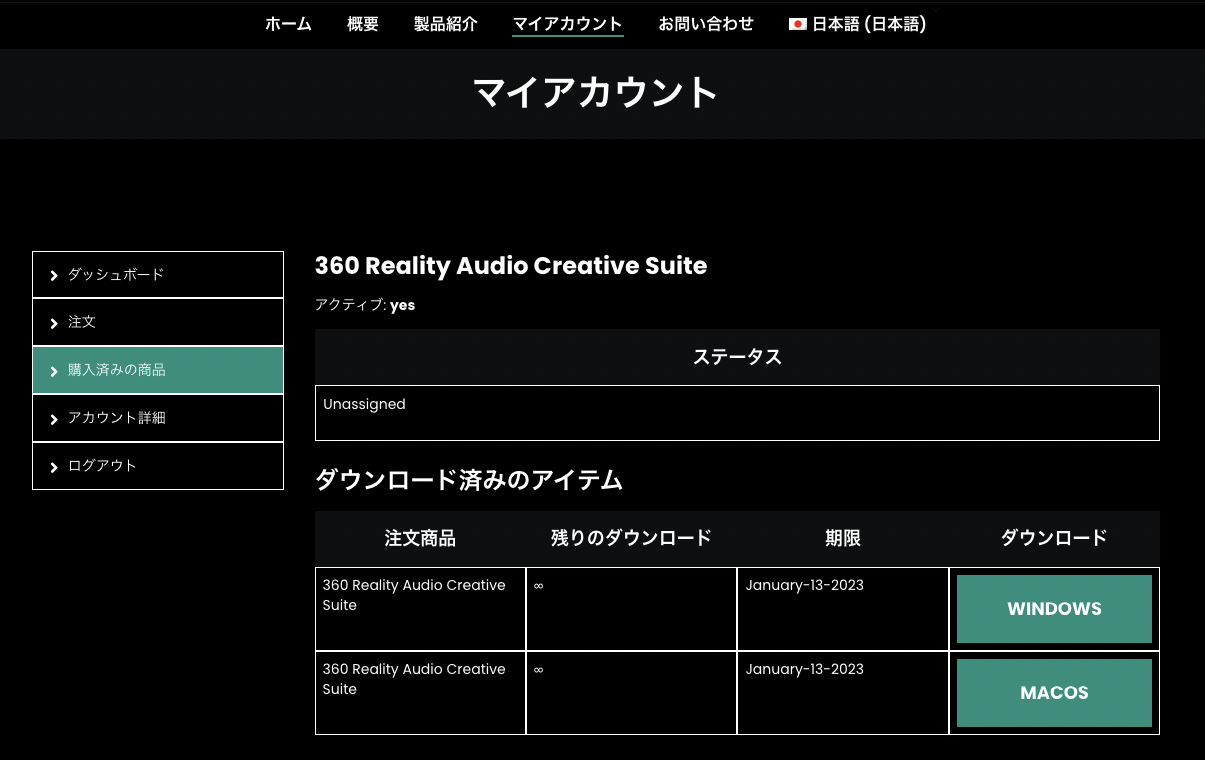This screenshot has height=760, width=1205.
Task: Select 購入済みの商品 sidebar item
Action: tap(158, 370)
